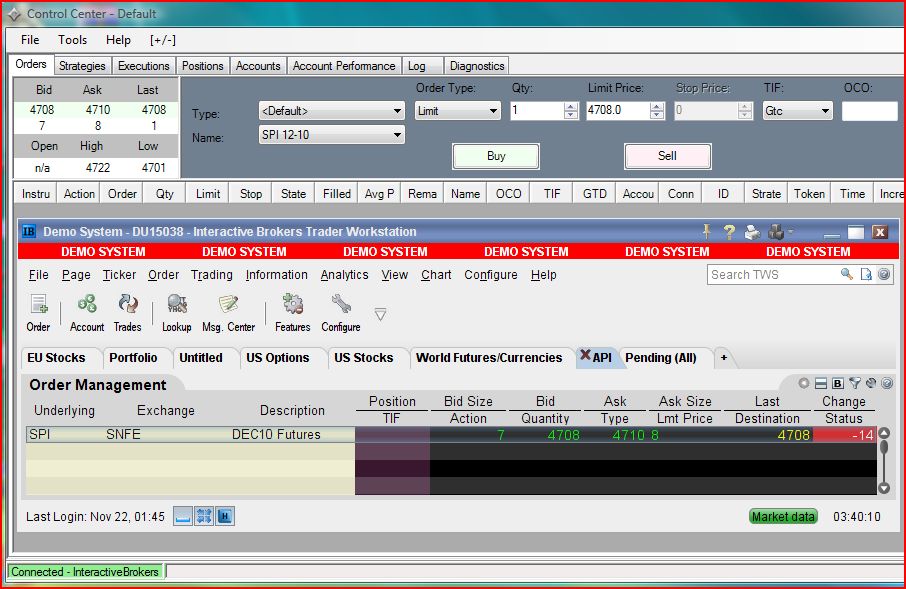
Task: Open the Analytics menu in TWS
Action: click(344, 275)
